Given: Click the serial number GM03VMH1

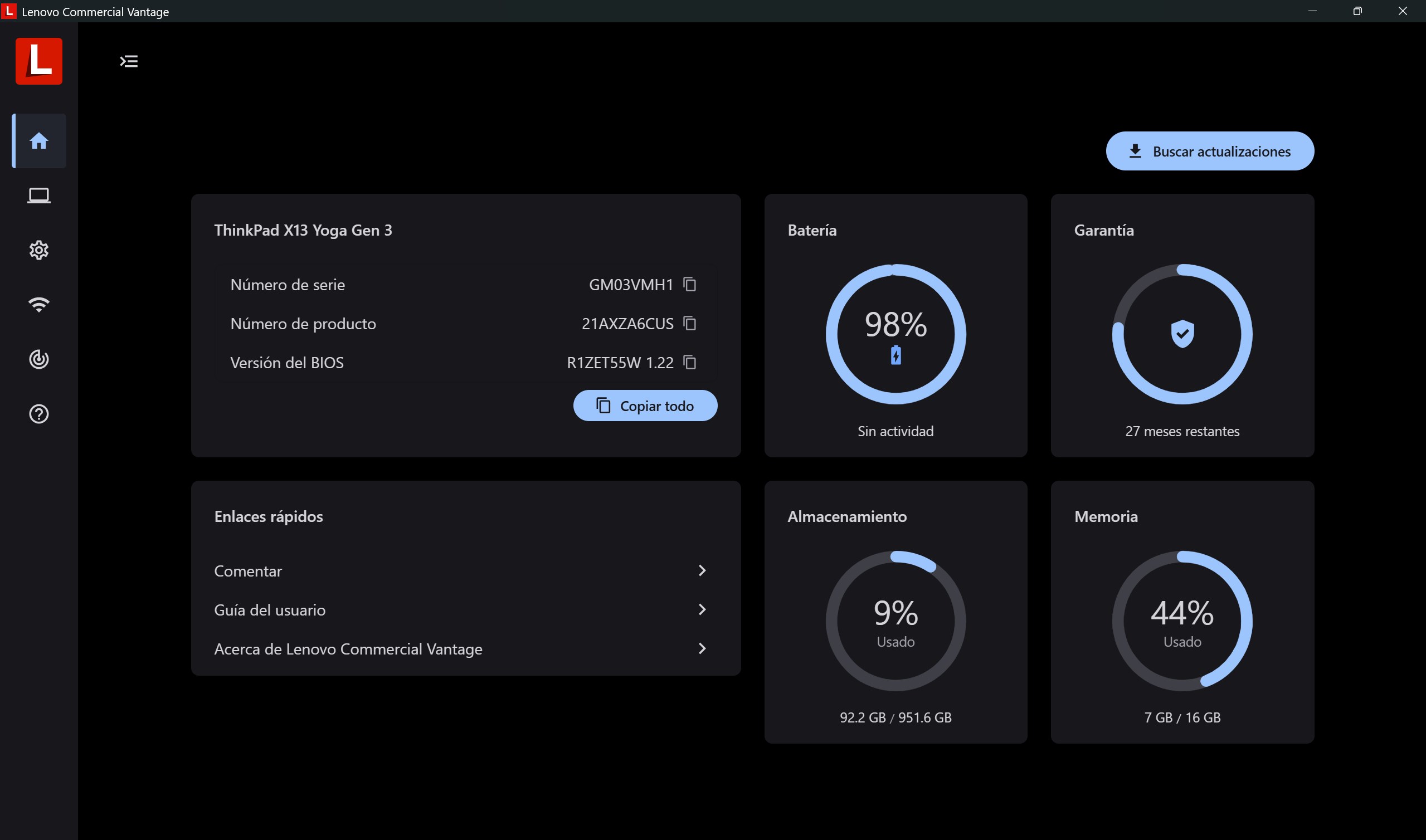Looking at the screenshot, I should pos(631,285).
